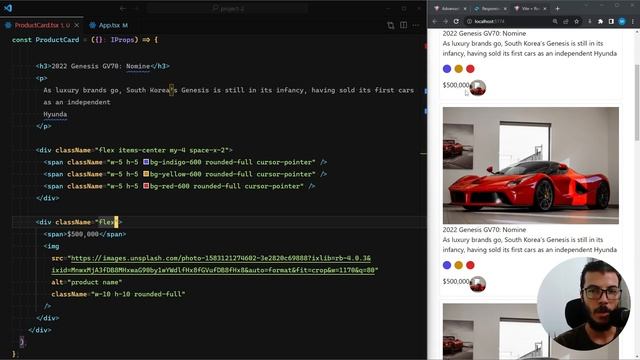This screenshot has width=640, height=360.
Task: Click the browser page vertical scrollbar
Action: click(x=637, y=102)
